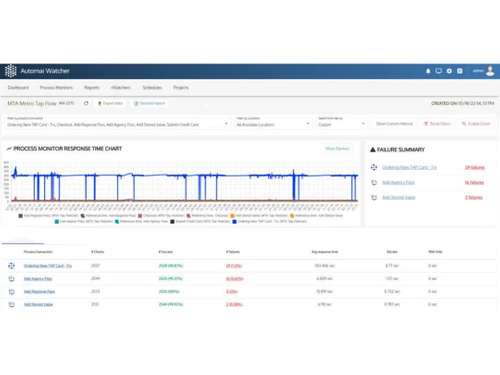
Task: Open the Watchers menu item
Action: coord(121,88)
